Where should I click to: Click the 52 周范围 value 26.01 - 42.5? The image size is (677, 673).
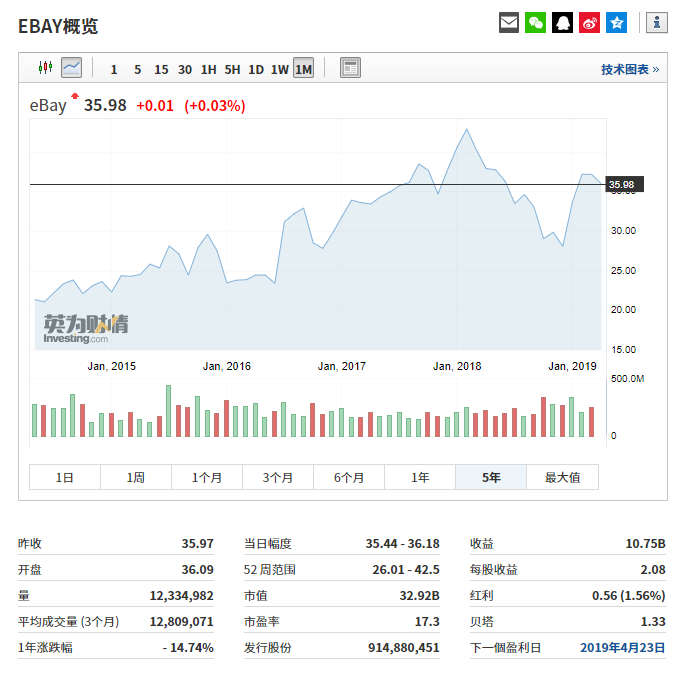406,569
